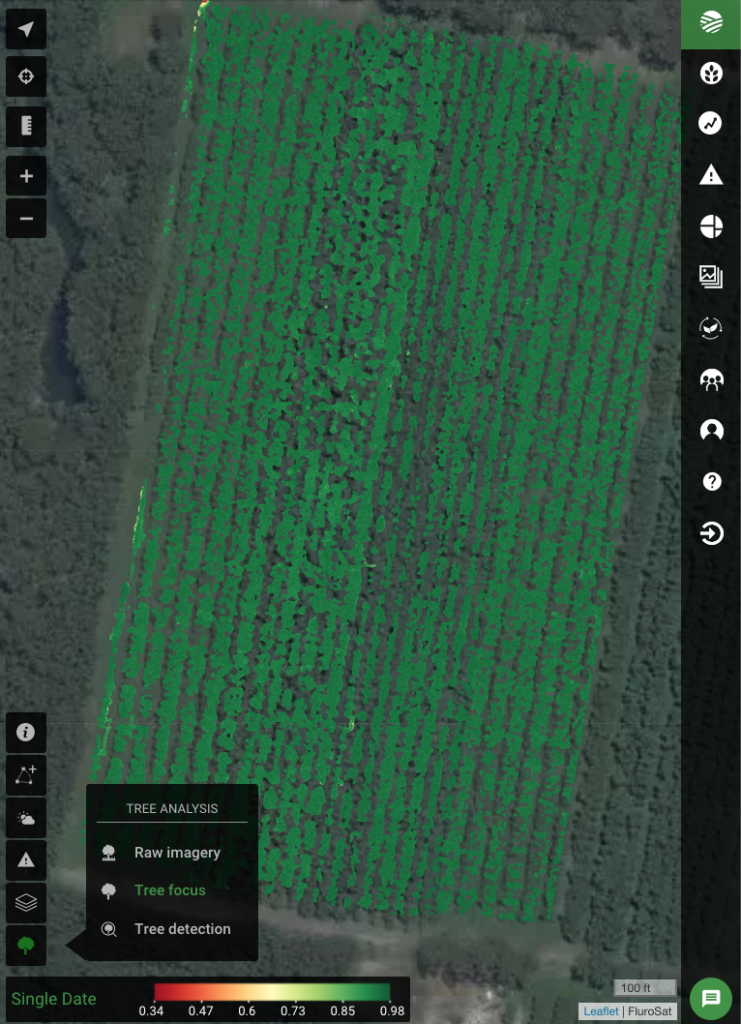Image resolution: width=741 pixels, height=1024 pixels.
Task: Open the weather icon panel
Action: (x=26, y=818)
